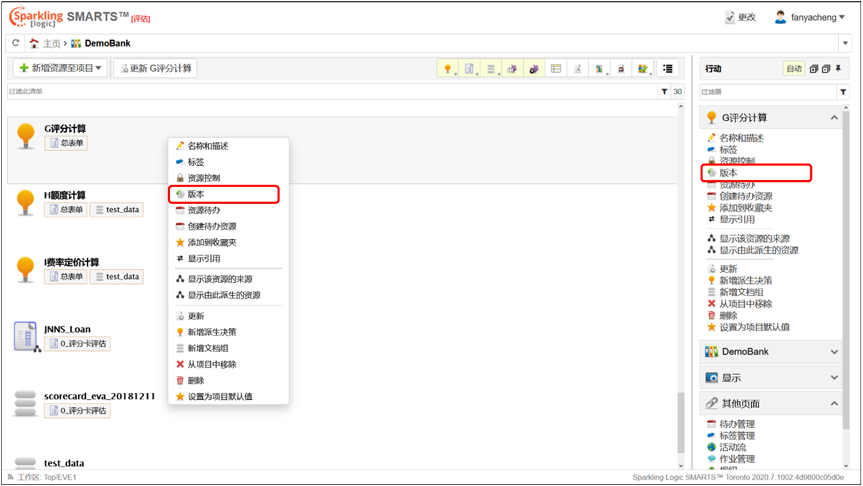Choose 新增派生决策 from the context menu
Screen dimensions: 863x486
tap(212, 332)
